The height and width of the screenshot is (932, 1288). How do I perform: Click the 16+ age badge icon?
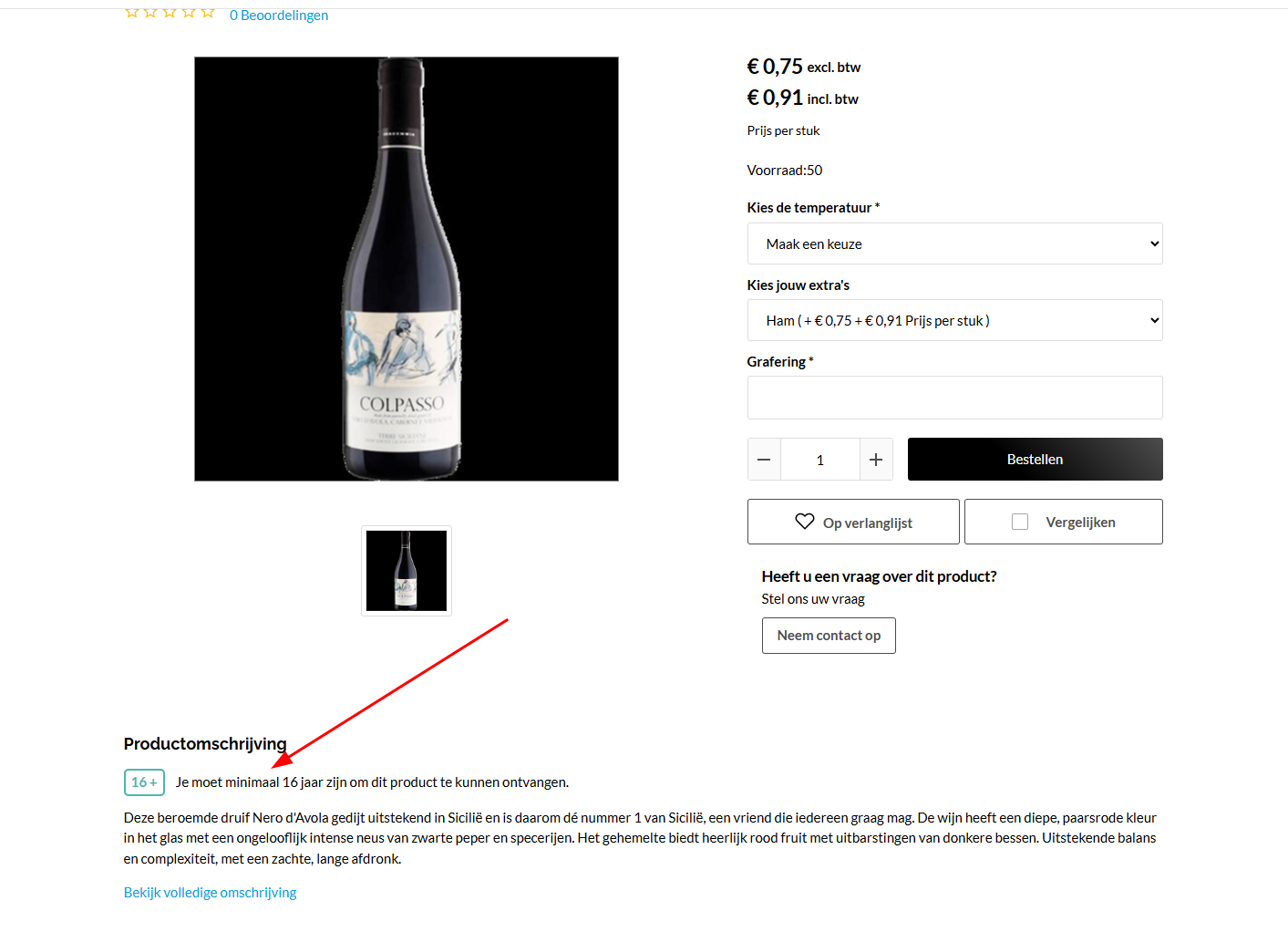[x=144, y=782]
